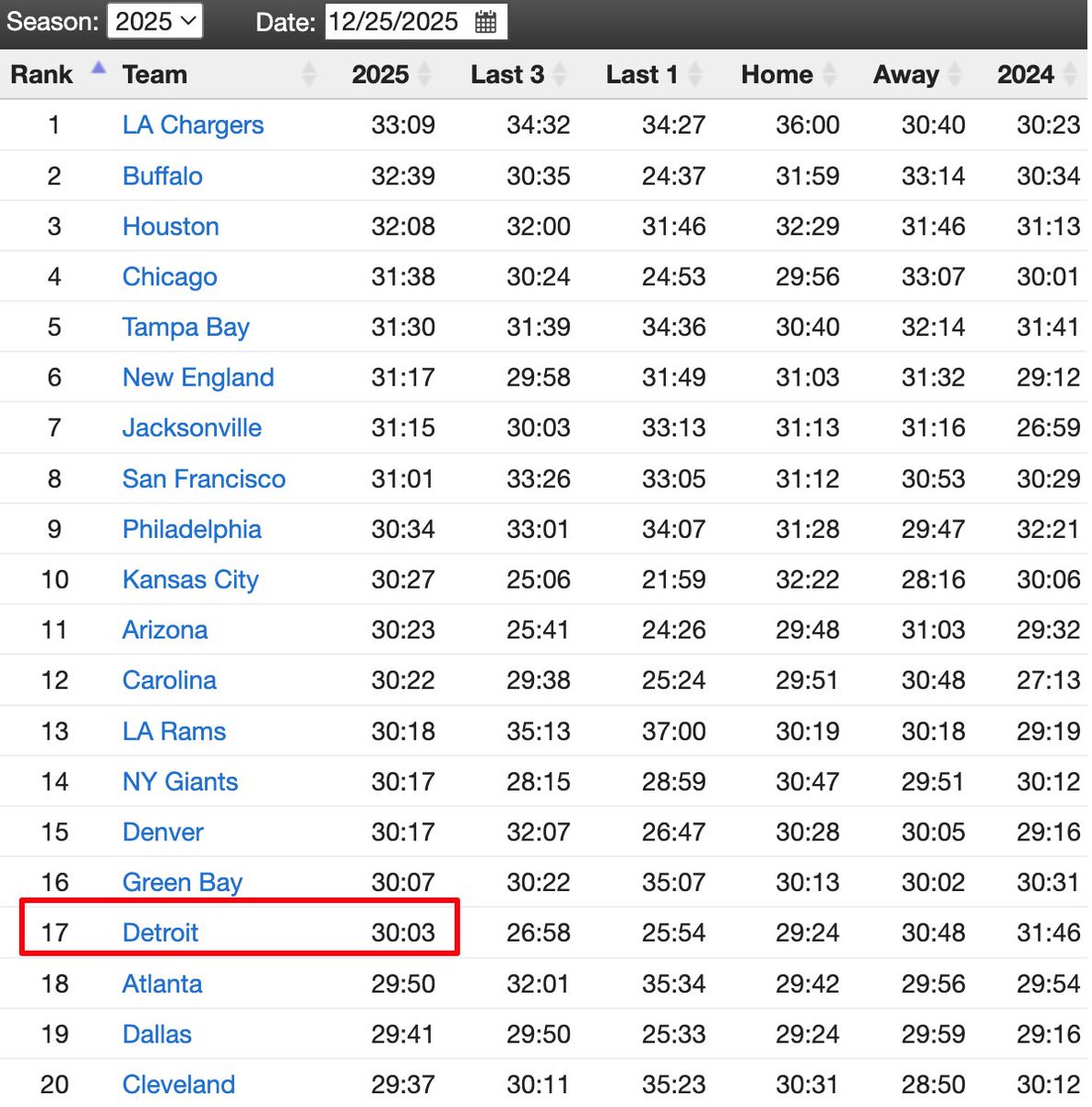The height and width of the screenshot is (1107, 1092).
Task: Open the Green Bay team link
Action: point(183,883)
